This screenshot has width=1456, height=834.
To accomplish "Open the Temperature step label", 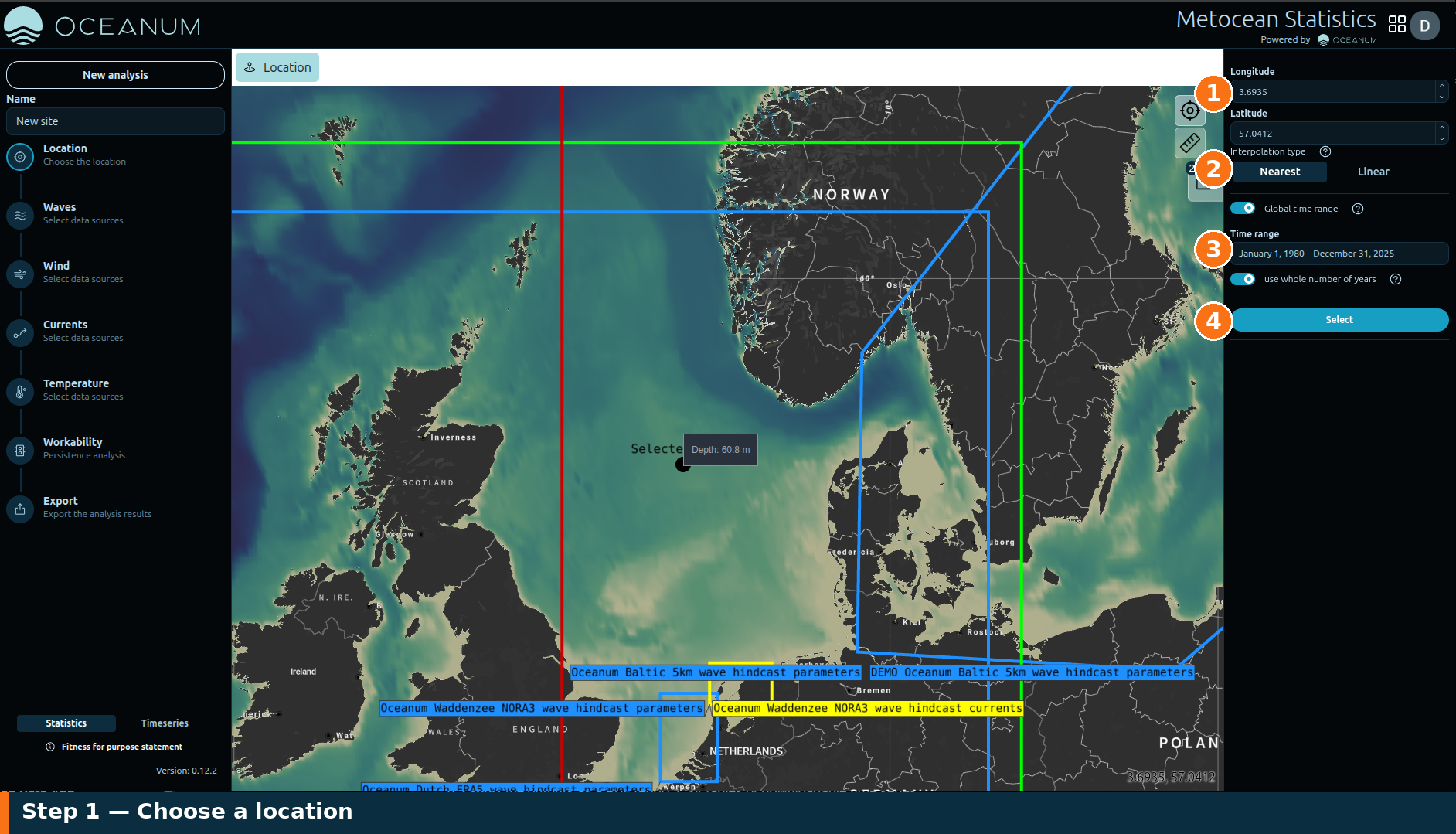I will coord(76,383).
